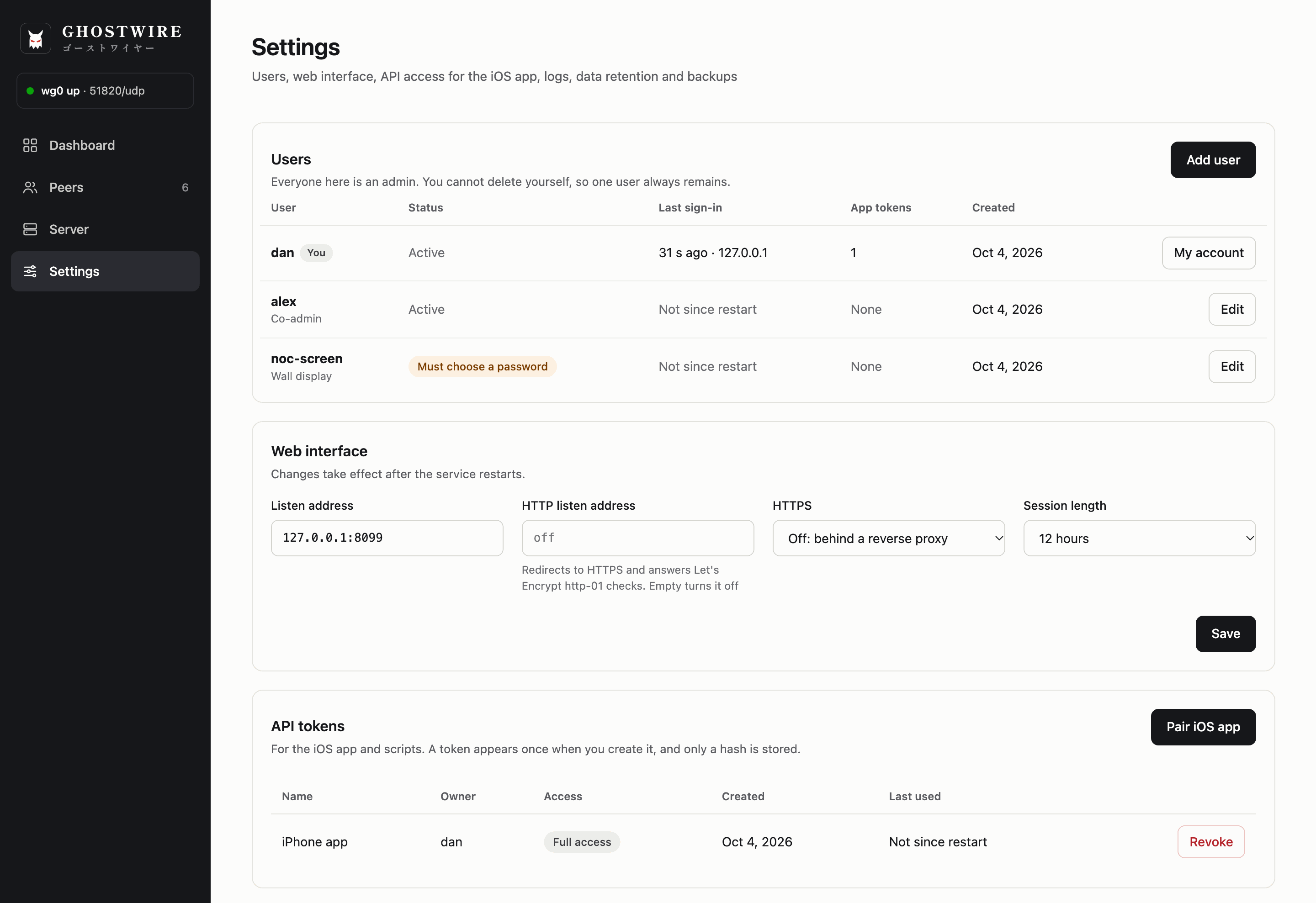Click the Settings page heading
Viewport: 1316px width, 903px height.
[296, 47]
